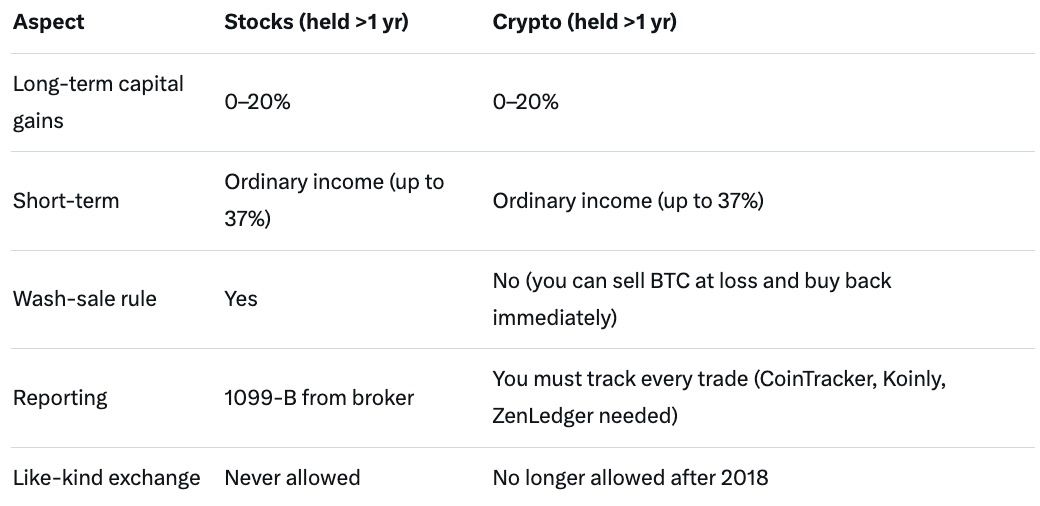Click the Aspect column header

point(48,22)
